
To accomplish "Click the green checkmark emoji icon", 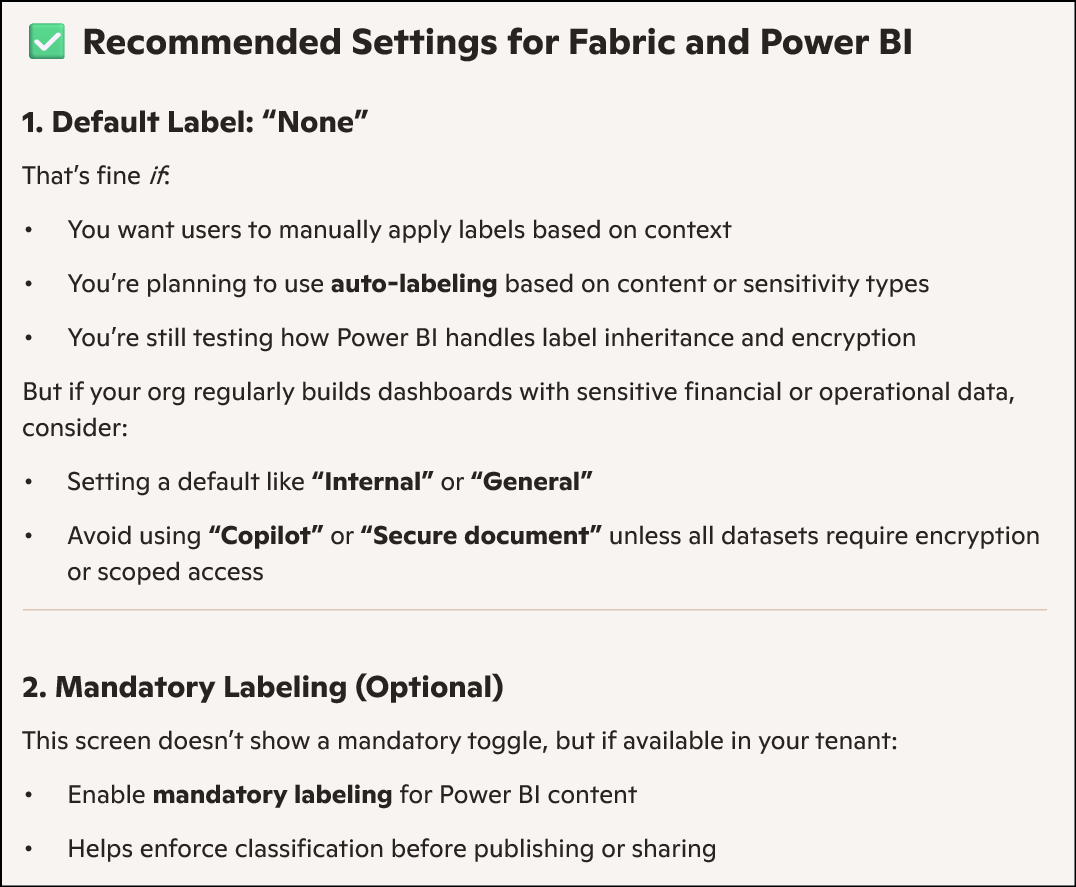I will coord(48,43).
